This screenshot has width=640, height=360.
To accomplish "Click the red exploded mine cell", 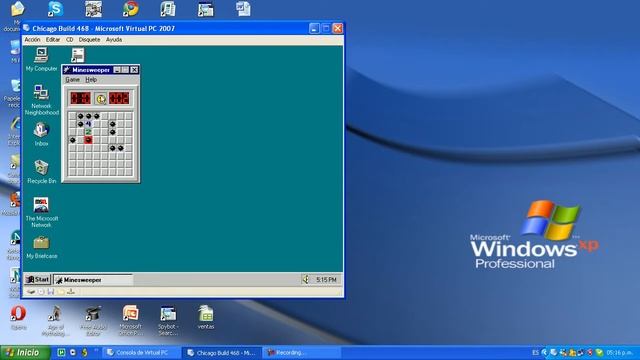I will point(88,140).
